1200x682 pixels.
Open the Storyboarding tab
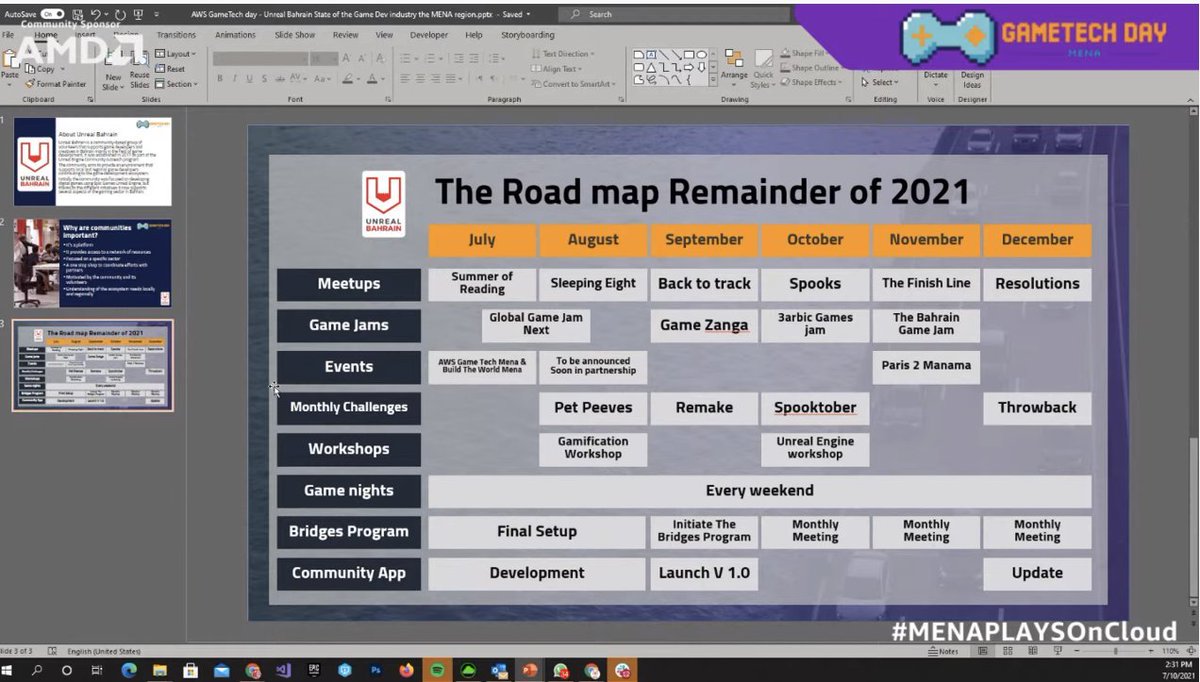(528, 34)
